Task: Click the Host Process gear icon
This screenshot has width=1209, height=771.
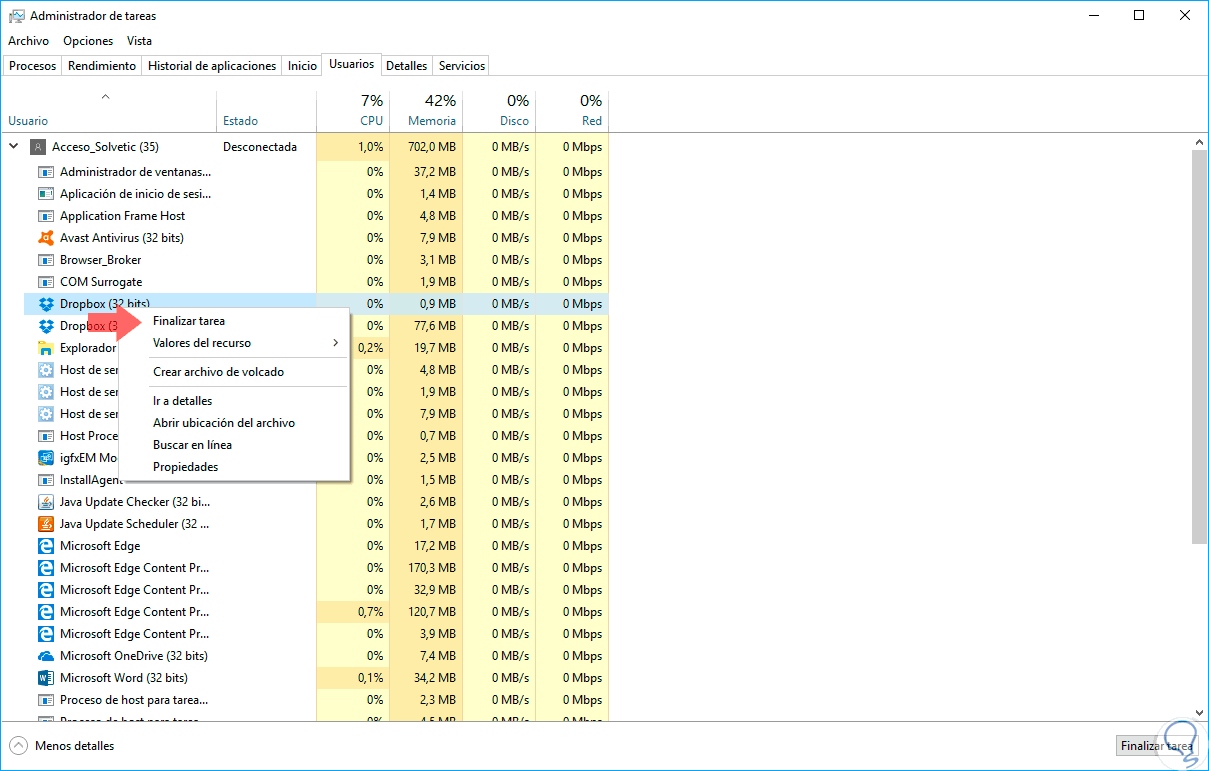Action: (45, 436)
